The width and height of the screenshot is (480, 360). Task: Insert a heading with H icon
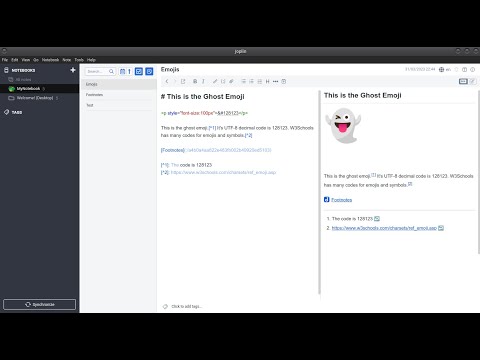[267, 81]
